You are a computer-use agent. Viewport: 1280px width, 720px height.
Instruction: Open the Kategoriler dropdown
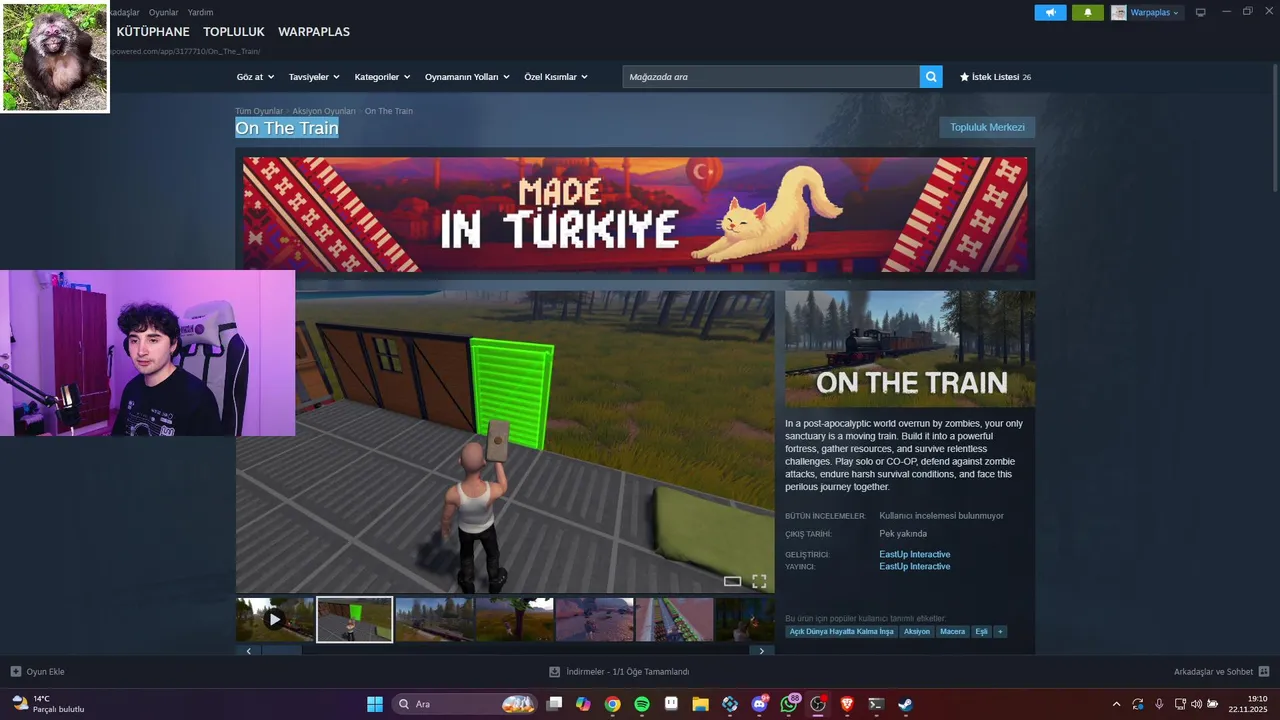point(382,77)
